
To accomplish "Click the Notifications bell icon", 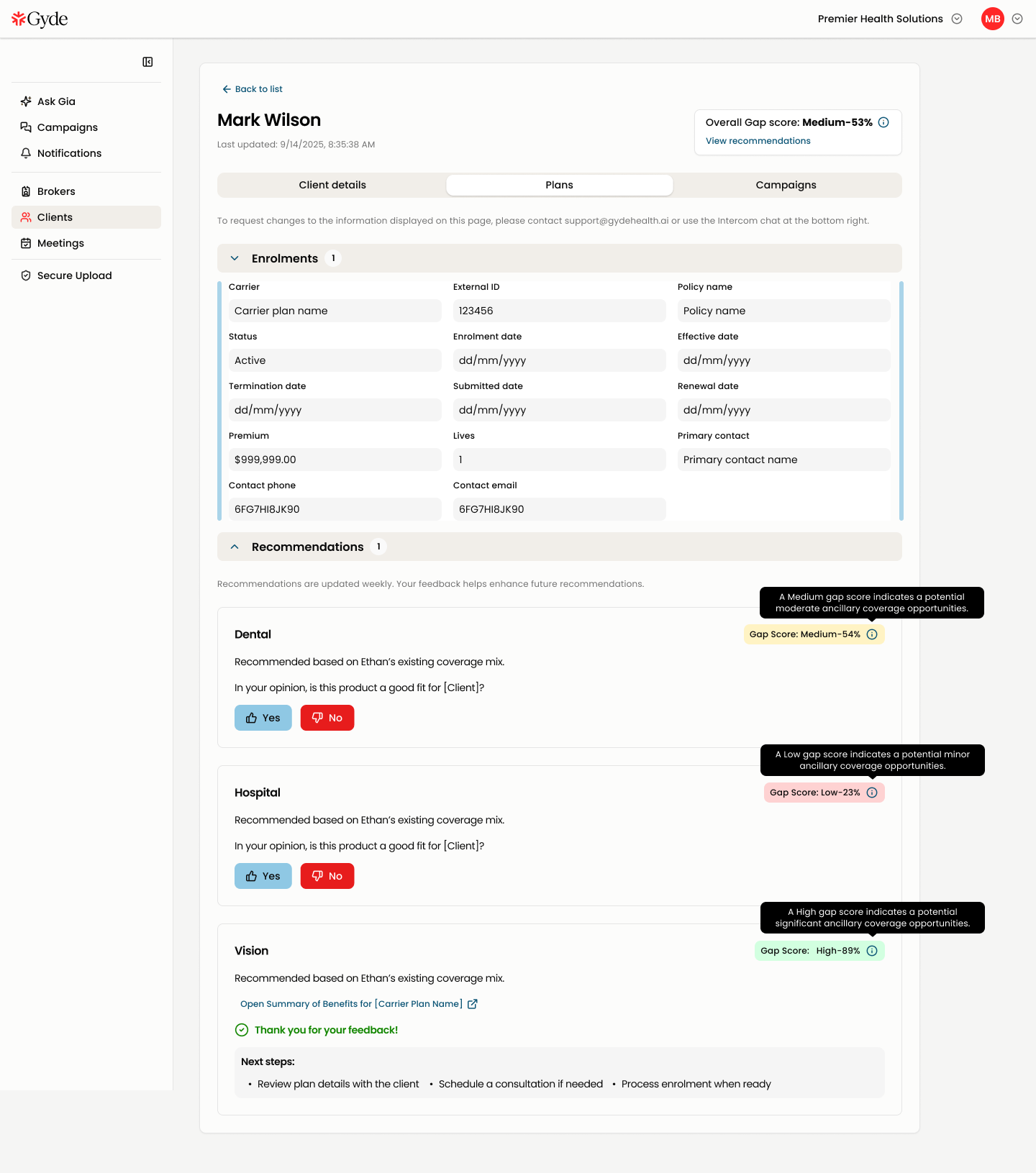I will point(26,153).
